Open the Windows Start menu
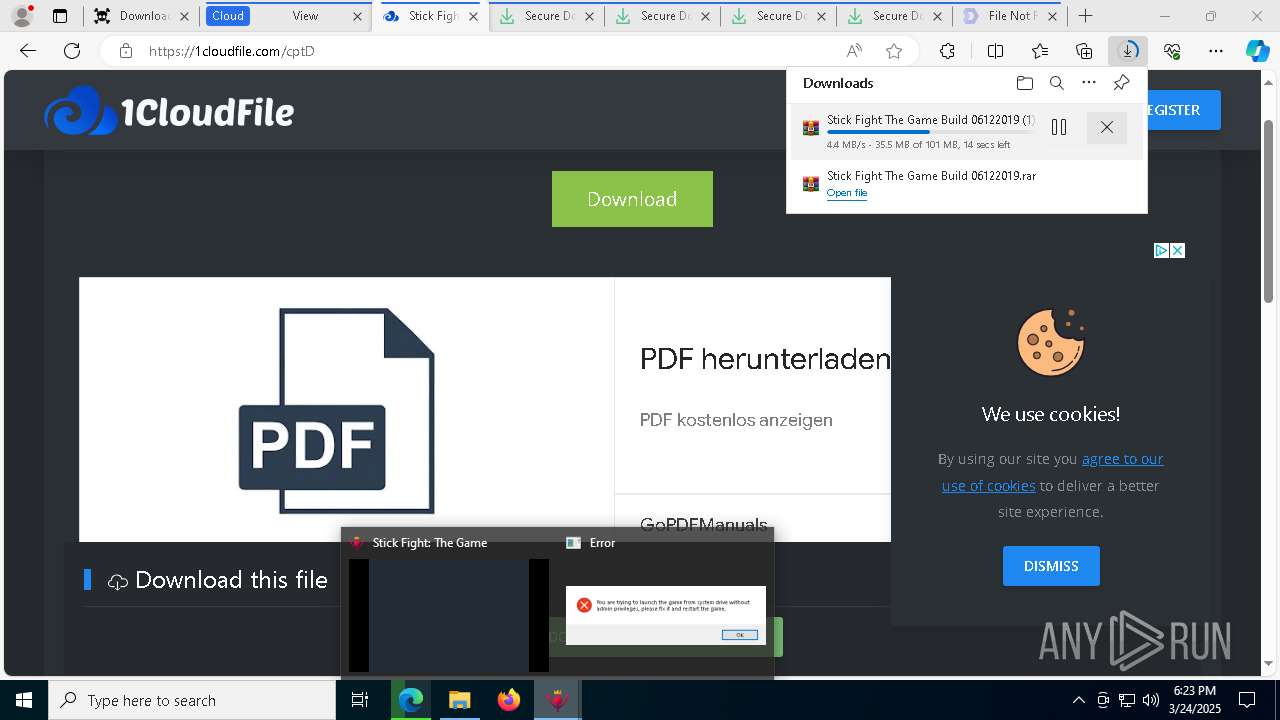 (24, 700)
